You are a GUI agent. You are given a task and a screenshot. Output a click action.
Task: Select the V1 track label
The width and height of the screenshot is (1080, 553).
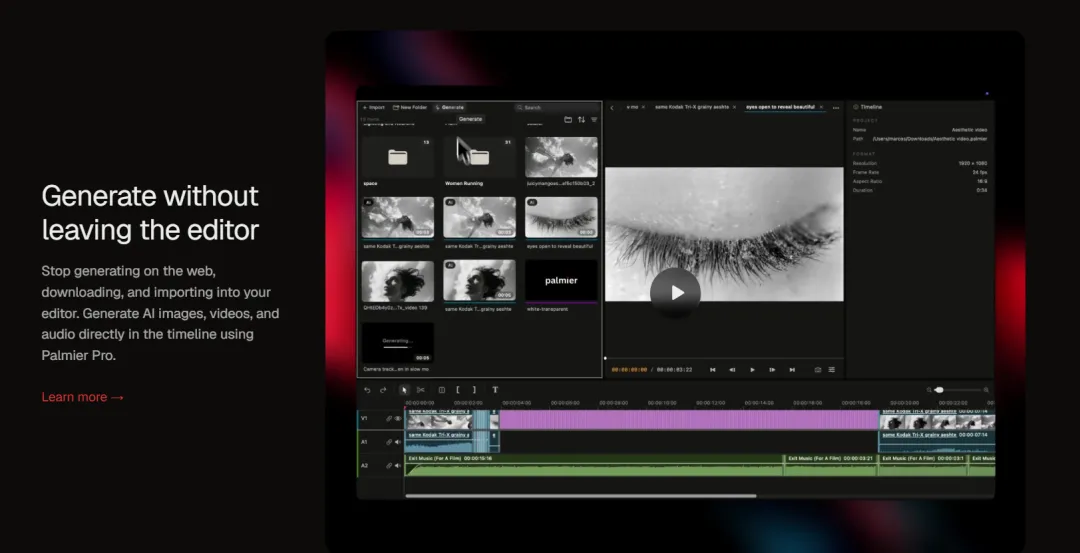[364, 419]
